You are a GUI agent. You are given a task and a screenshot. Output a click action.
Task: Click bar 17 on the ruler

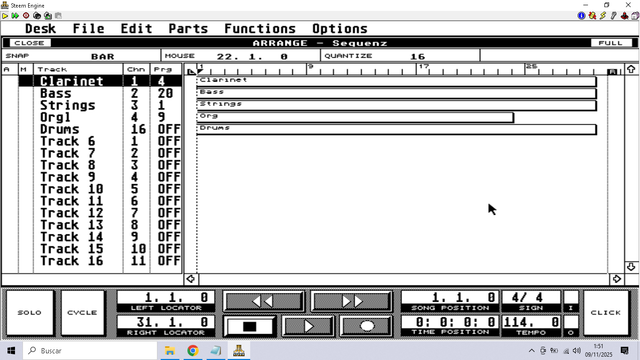424,67
